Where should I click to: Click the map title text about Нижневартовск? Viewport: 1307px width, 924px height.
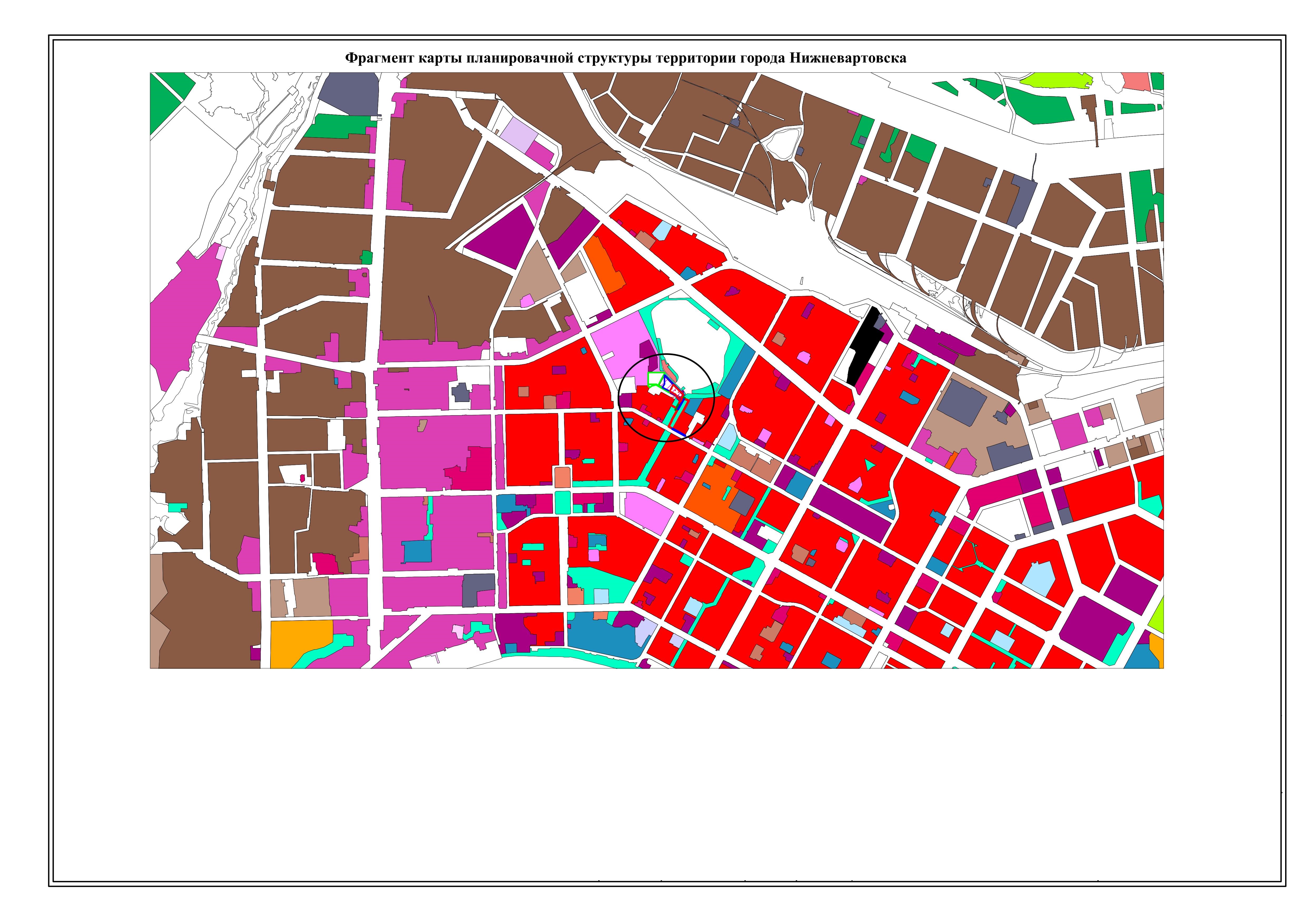pos(626,58)
